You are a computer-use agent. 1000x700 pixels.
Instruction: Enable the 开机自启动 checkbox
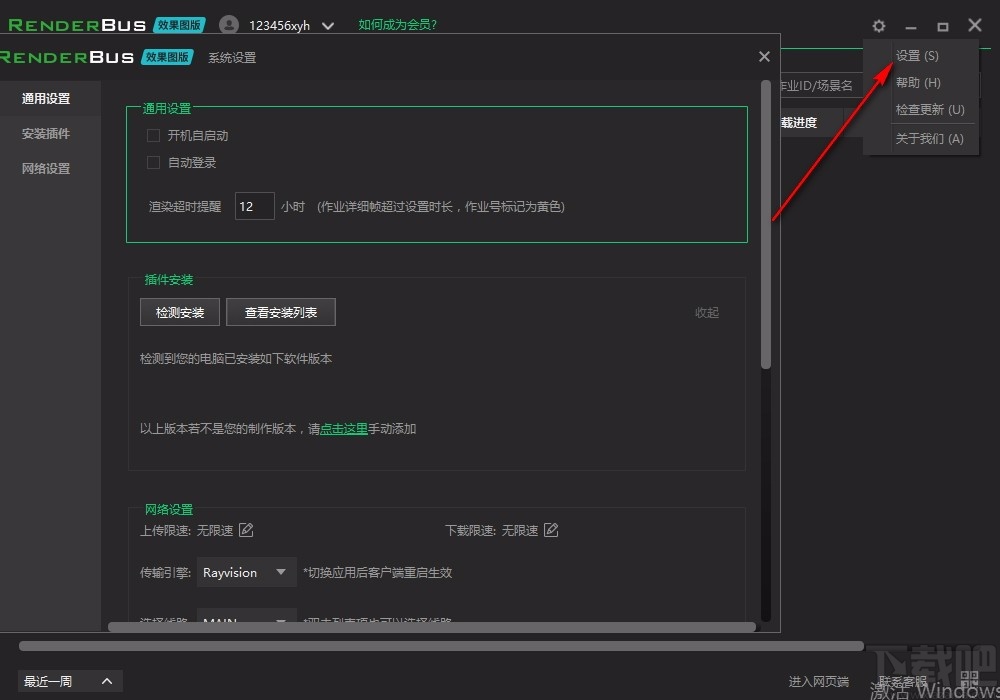pyautogui.click(x=153, y=136)
